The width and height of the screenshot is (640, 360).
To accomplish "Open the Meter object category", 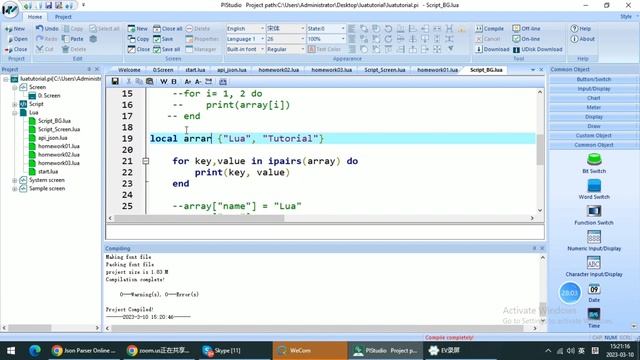I will tap(593, 107).
